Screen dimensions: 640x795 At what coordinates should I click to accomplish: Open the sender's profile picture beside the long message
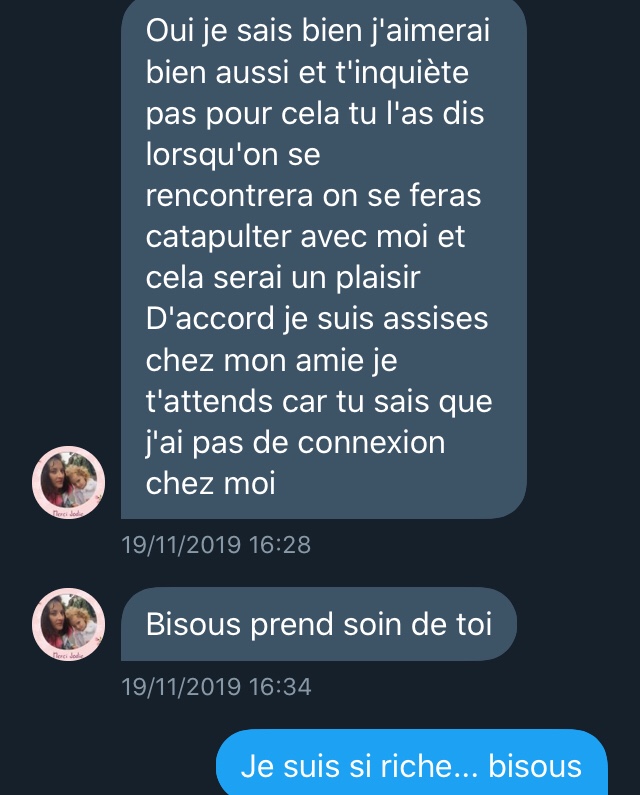click(x=68, y=482)
